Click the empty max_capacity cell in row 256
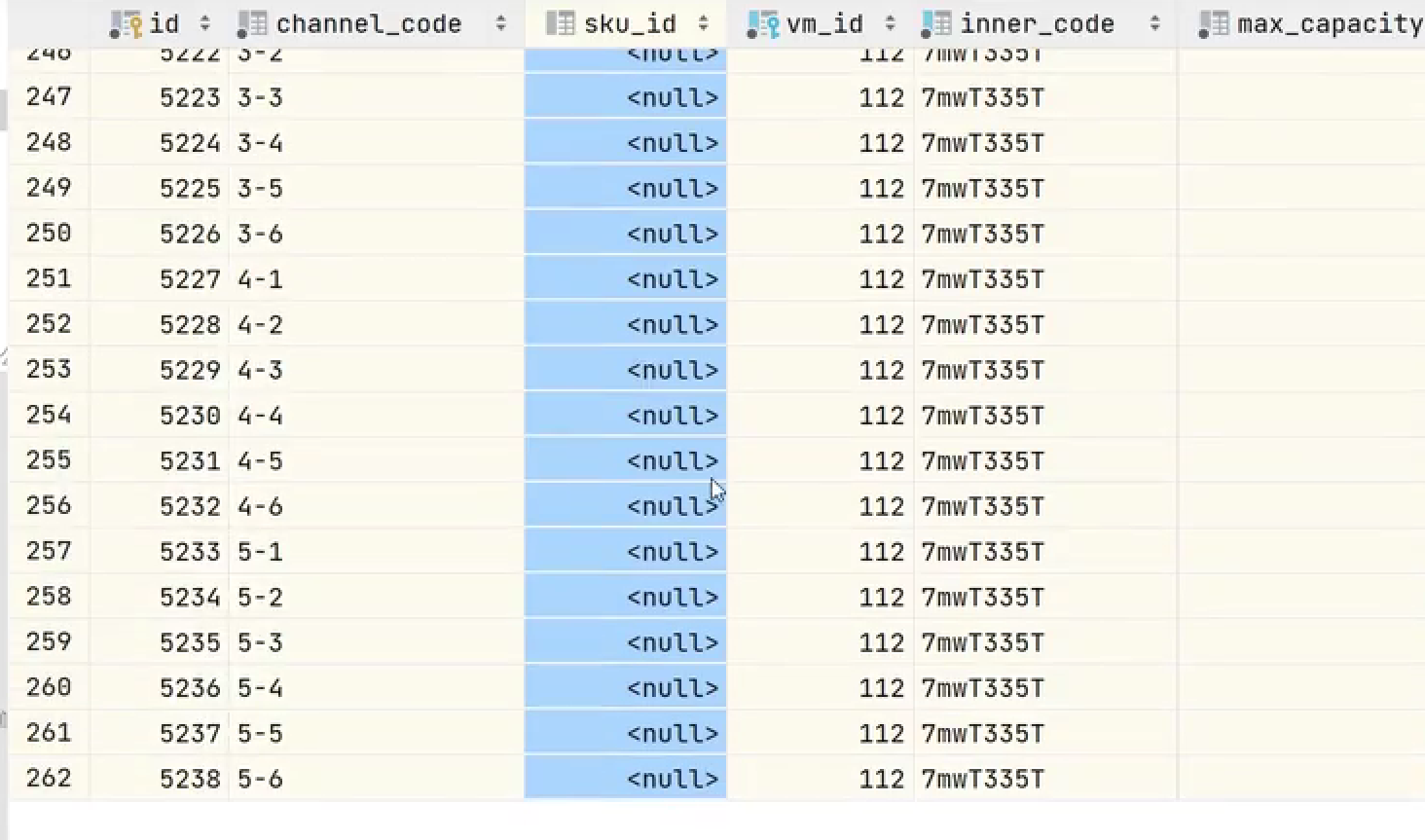The height and width of the screenshot is (840, 1425). tap(1301, 506)
